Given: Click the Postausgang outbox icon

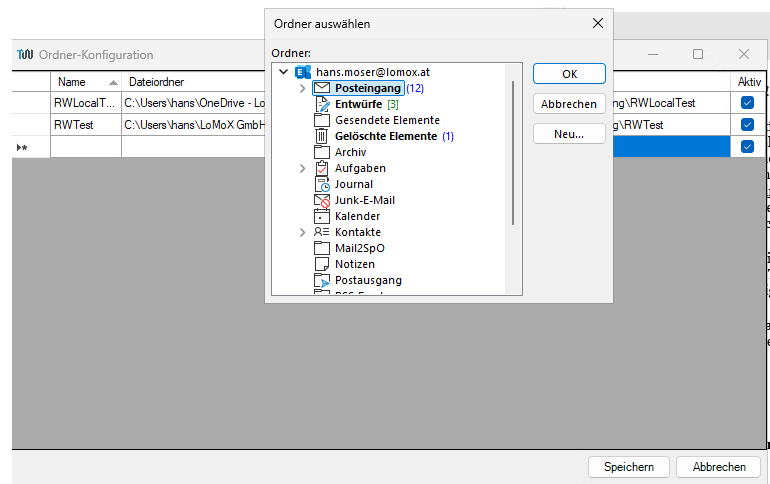Looking at the screenshot, I should 322,280.
